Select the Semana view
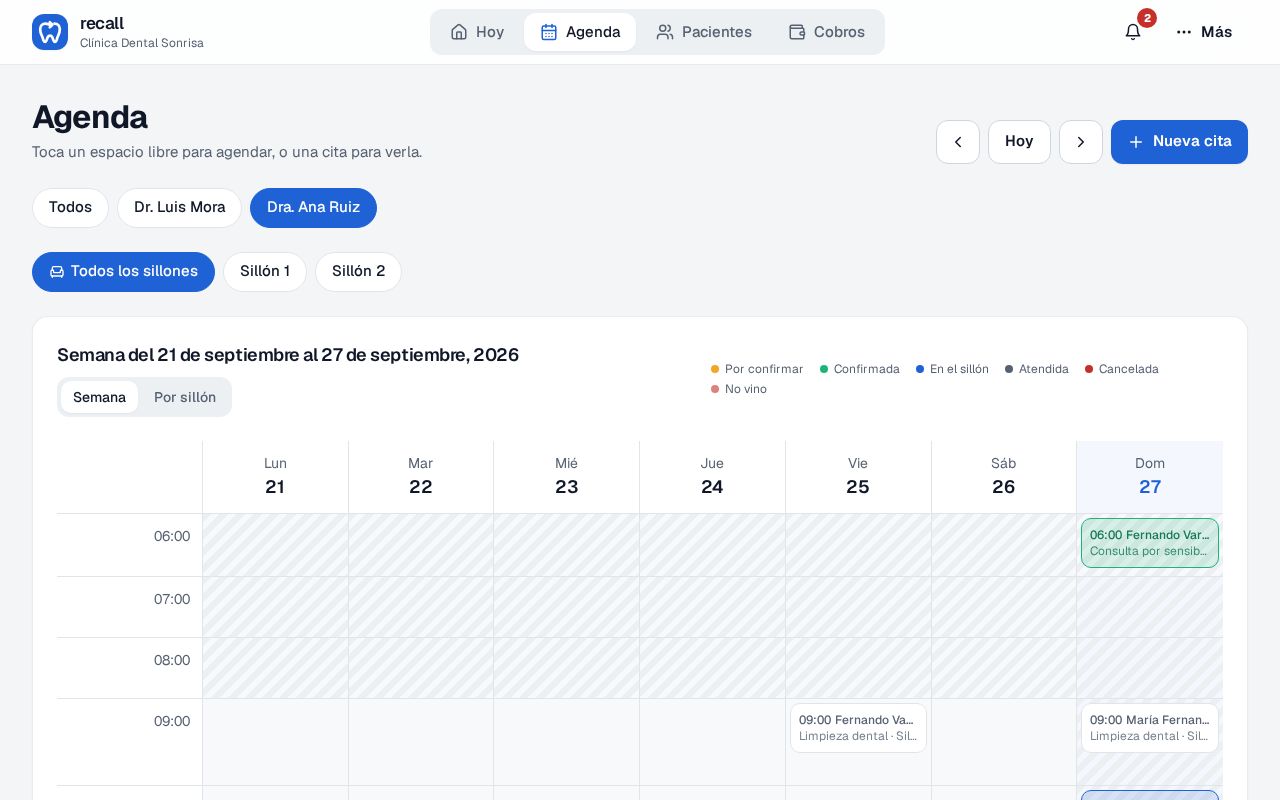 tap(99, 397)
